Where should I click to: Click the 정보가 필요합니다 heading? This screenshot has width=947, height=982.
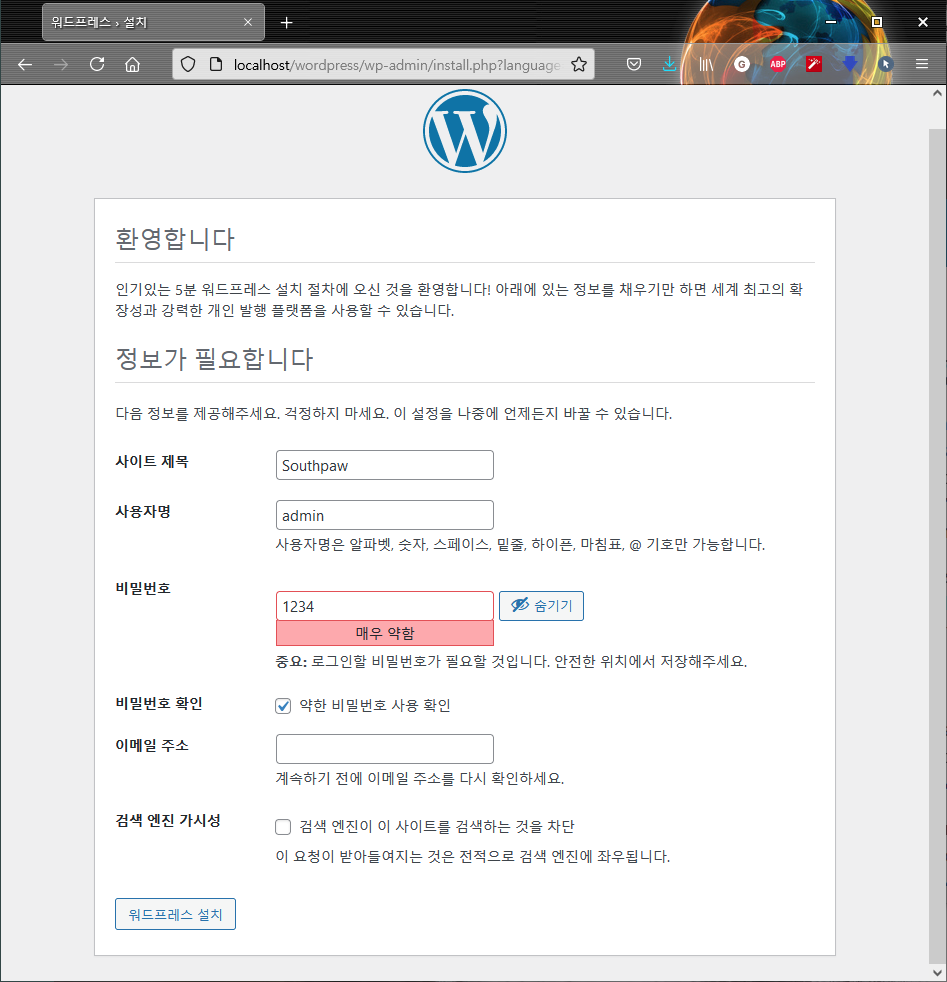214,359
